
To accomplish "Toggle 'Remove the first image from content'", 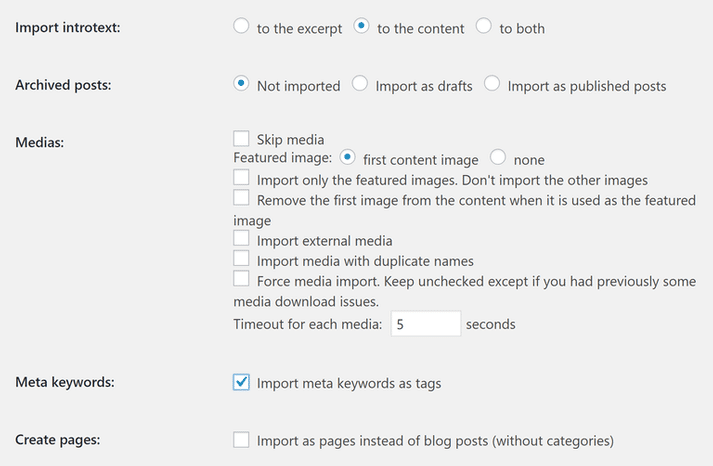I will pyautogui.click(x=241, y=199).
